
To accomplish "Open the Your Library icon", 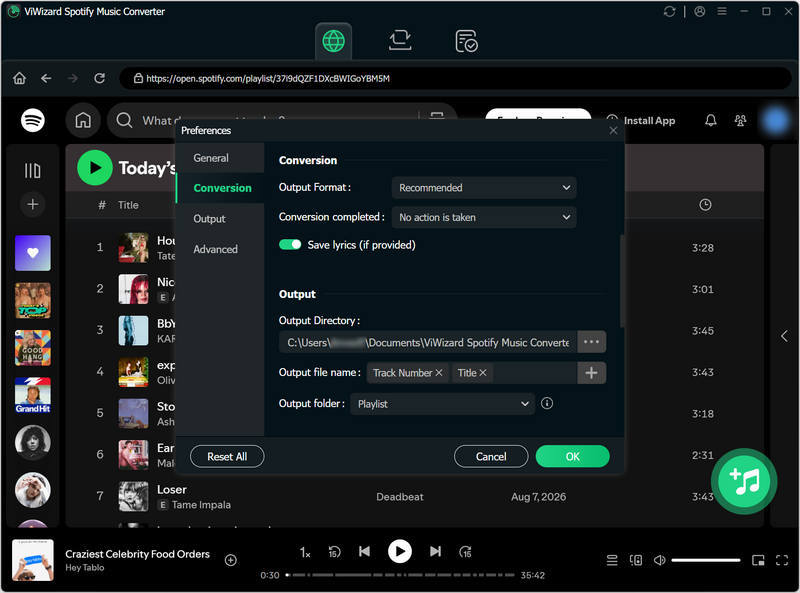I will tap(33, 170).
